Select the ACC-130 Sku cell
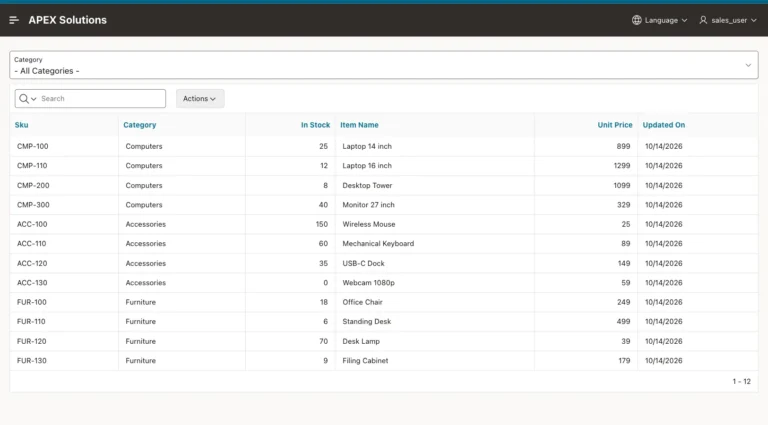768x425 pixels. point(64,283)
